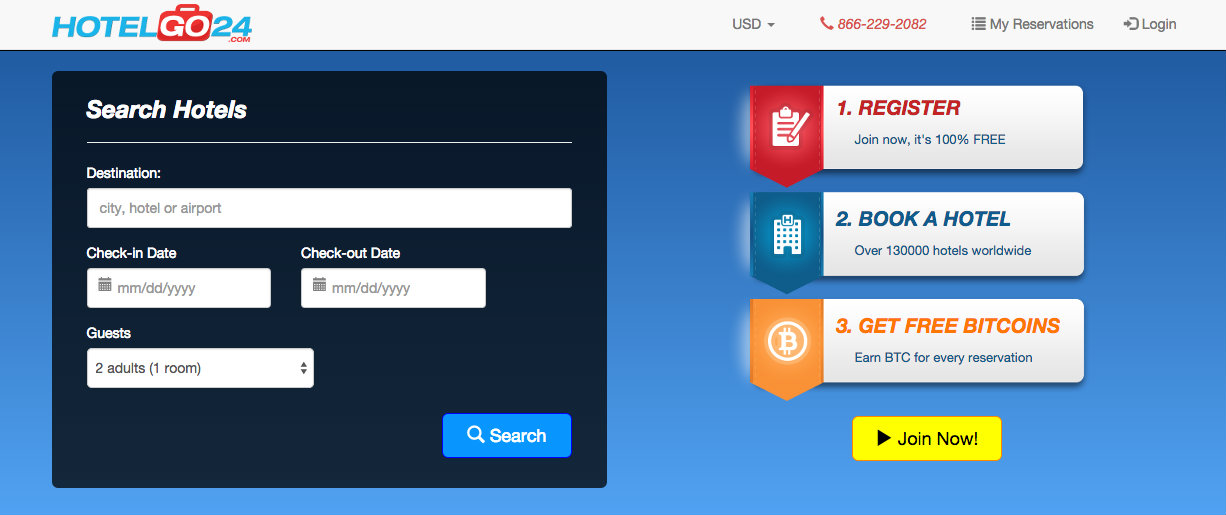This screenshot has height=515, width=1226.
Task: Focus the Destination input field
Action: pyautogui.click(x=329, y=208)
